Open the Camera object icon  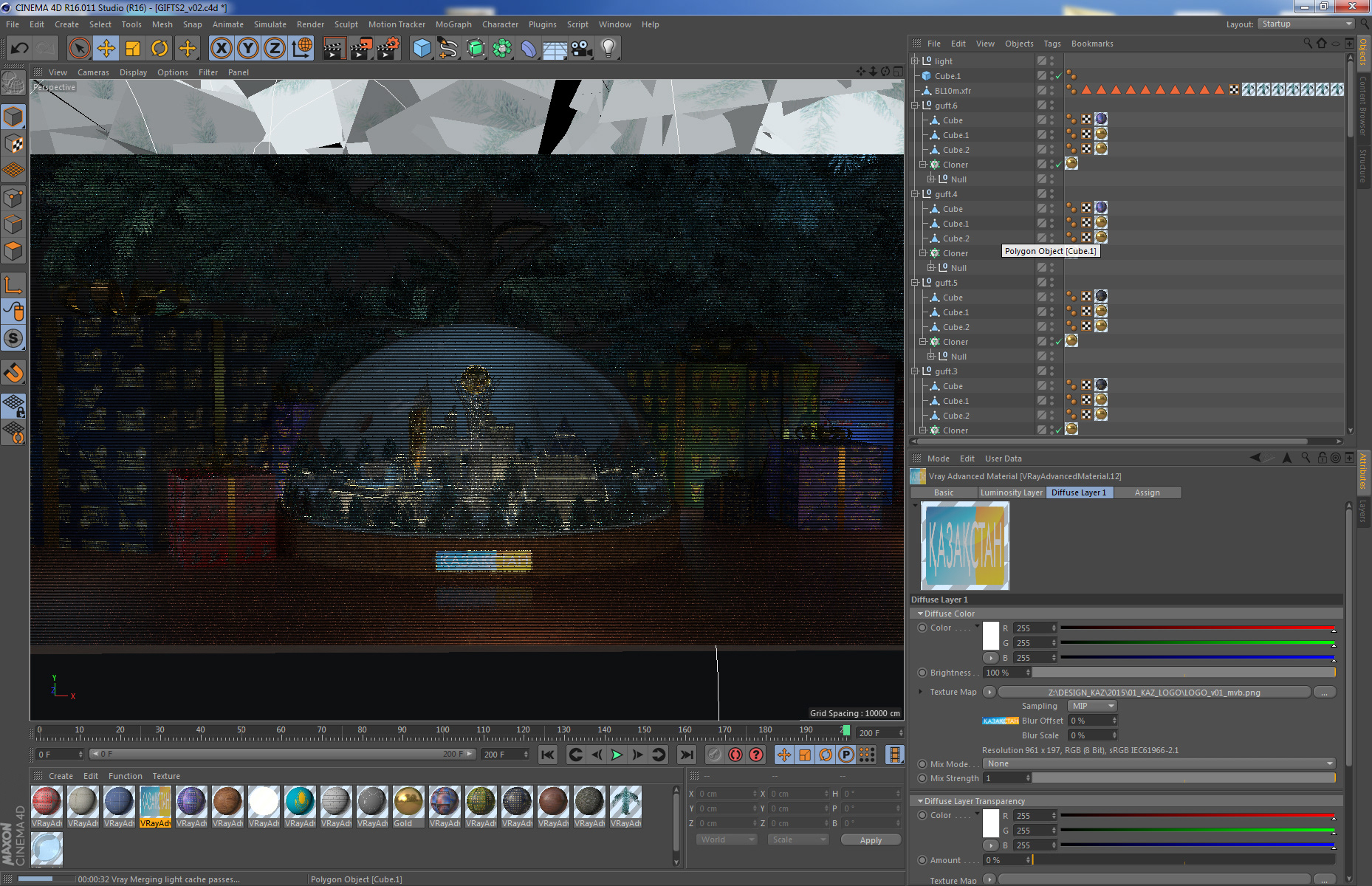[582, 49]
